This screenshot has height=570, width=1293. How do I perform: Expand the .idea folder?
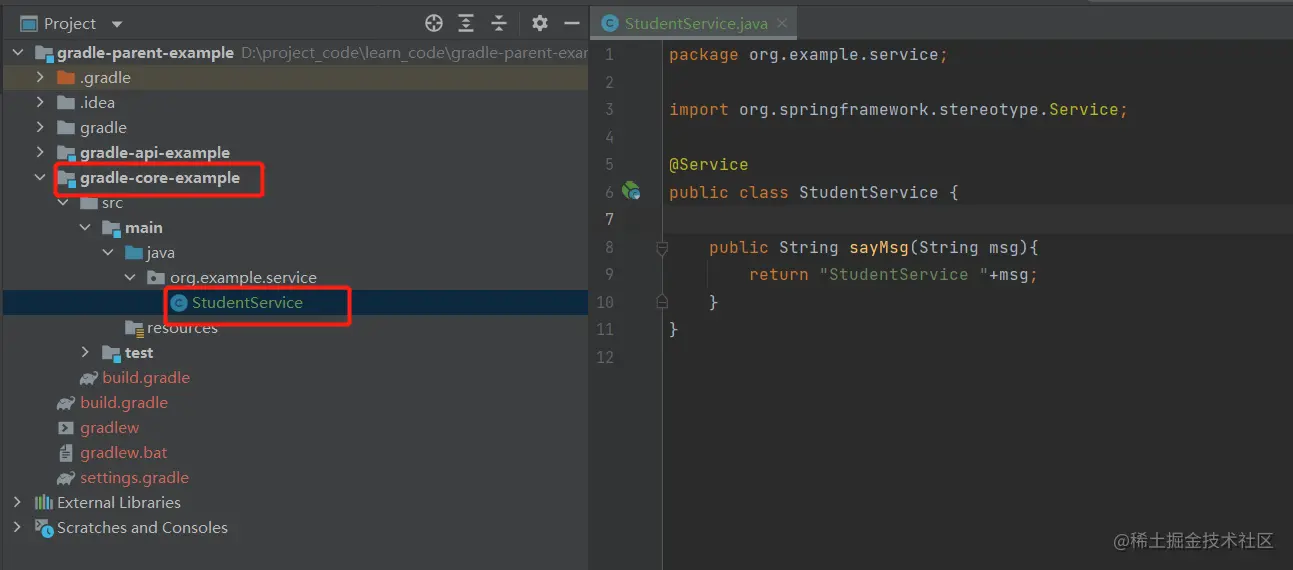[x=40, y=102]
